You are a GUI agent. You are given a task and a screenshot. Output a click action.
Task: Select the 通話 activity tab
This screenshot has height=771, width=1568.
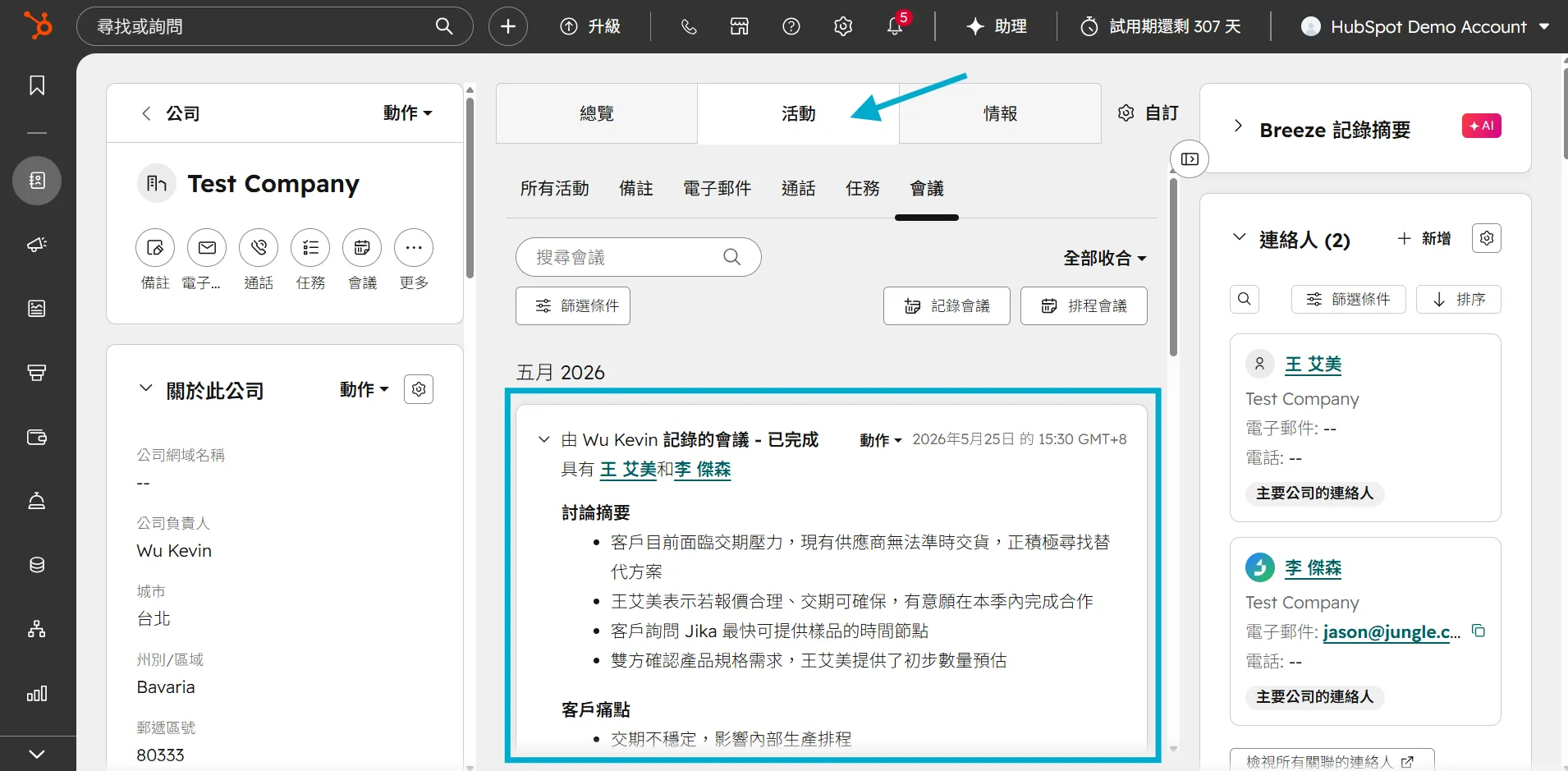(798, 189)
